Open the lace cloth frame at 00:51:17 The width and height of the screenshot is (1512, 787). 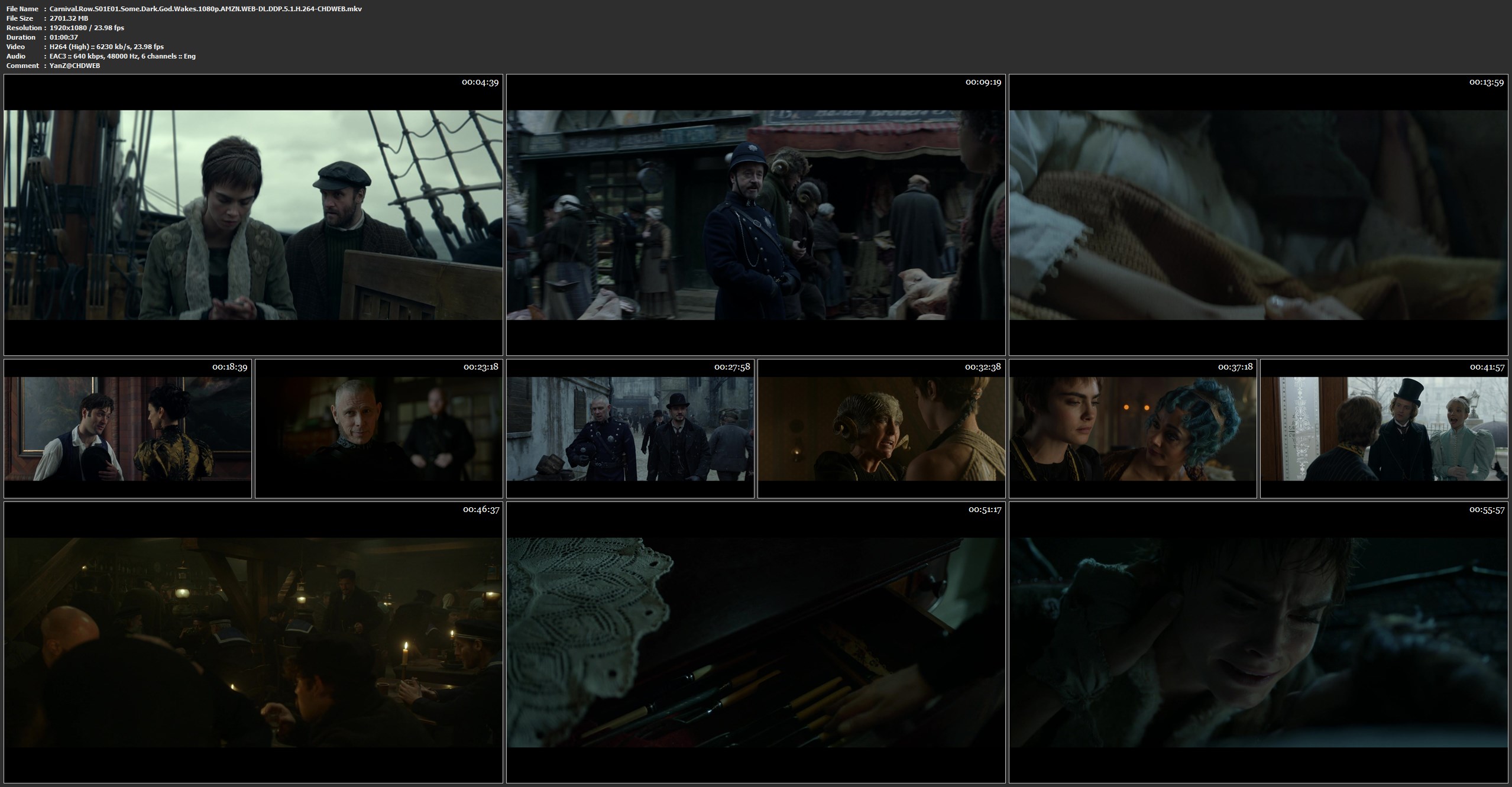pos(756,642)
